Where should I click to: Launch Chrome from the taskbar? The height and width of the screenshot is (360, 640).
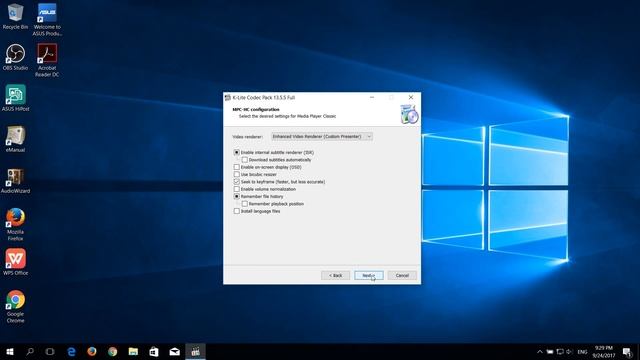tap(113, 351)
